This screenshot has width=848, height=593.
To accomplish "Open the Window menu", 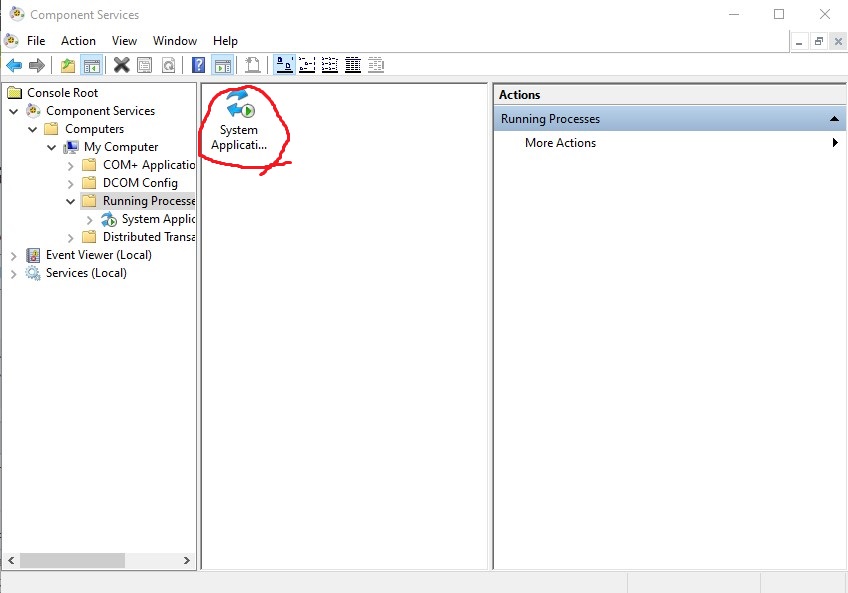I will tap(175, 41).
